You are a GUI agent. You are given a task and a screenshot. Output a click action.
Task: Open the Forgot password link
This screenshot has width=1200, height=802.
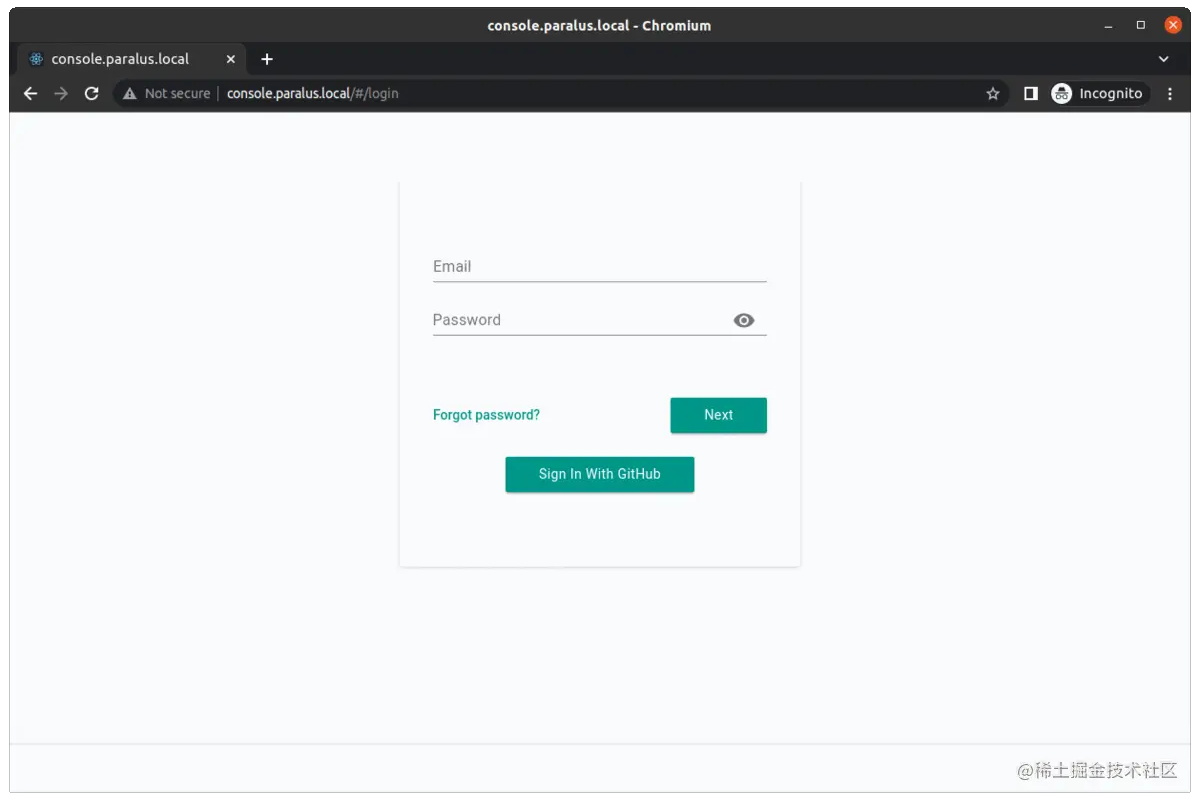(x=486, y=415)
